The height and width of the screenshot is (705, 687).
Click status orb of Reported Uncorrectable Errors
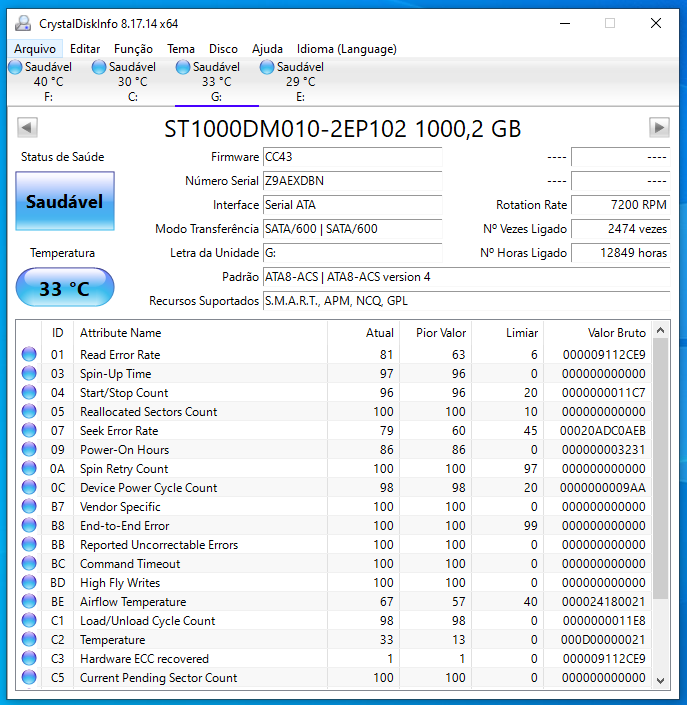tap(29, 544)
